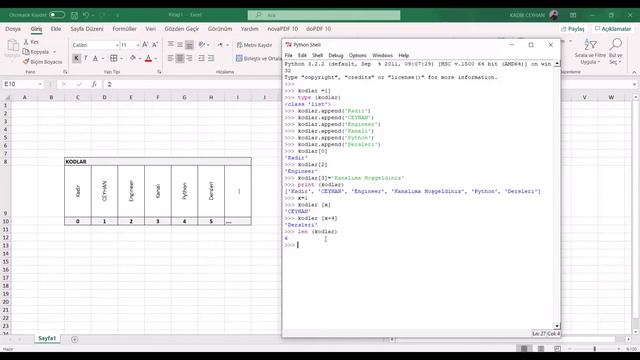Viewport: 640px width, 360px height.
Task: Open the Veri ribbon tab
Action: coord(151,29)
